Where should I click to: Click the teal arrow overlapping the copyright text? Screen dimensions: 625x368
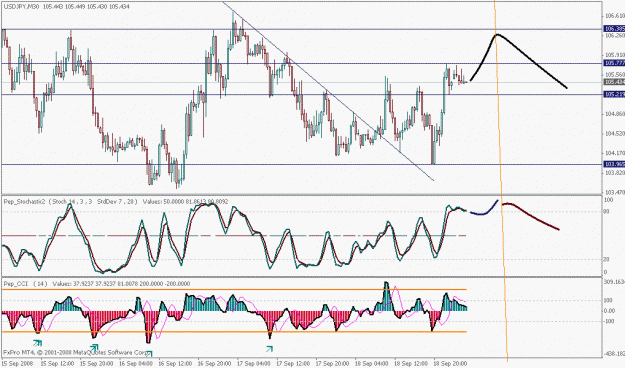[149, 353]
